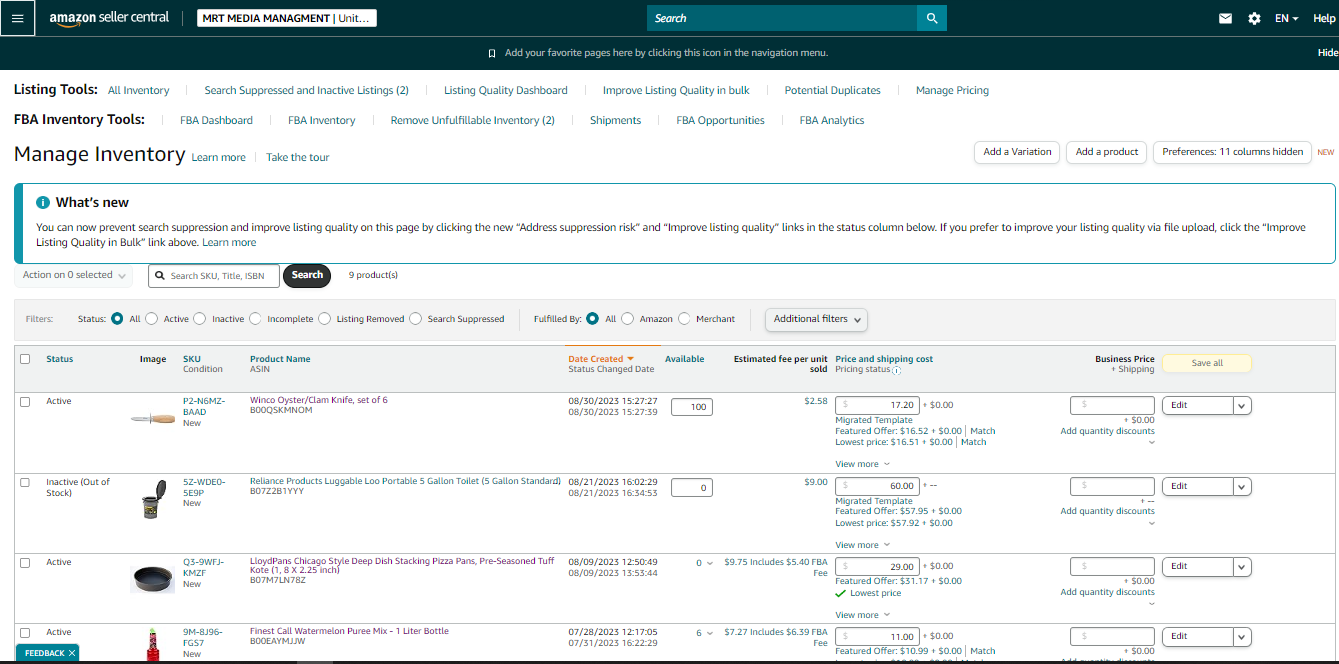Click the Business Price field for Winco knife
The width and height of the screenshot is (1339, 664).
(1112, 405)
